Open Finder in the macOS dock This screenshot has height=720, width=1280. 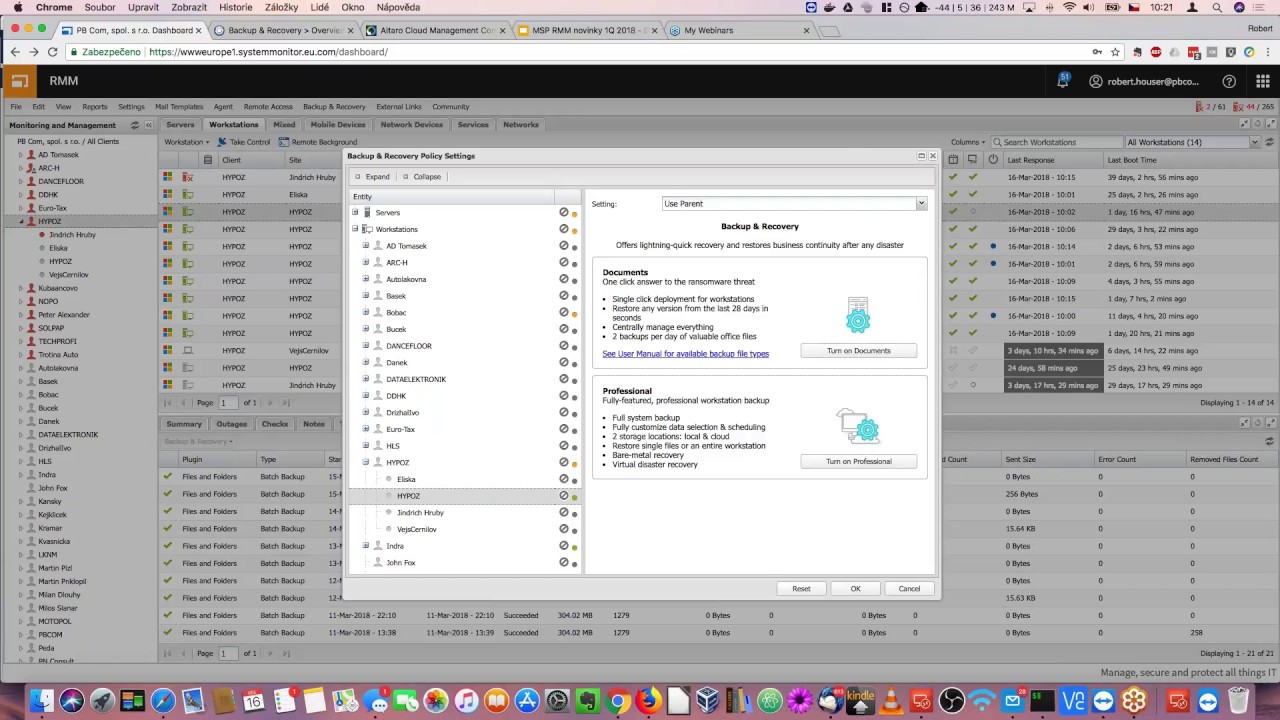40,700
